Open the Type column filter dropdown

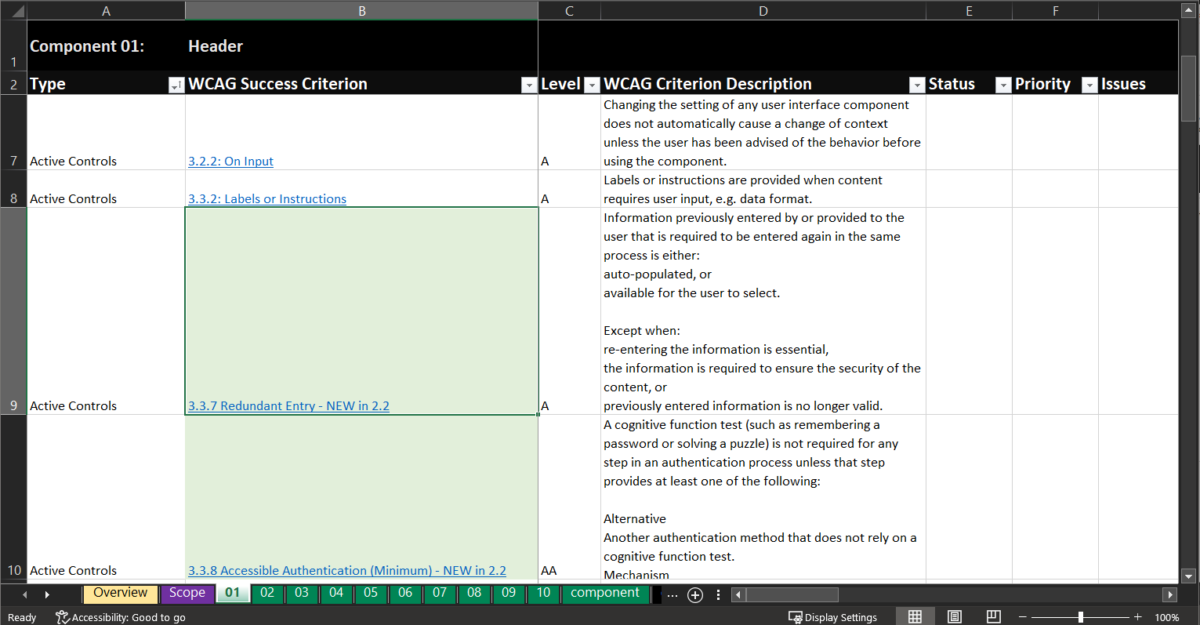tap(176, 84)
